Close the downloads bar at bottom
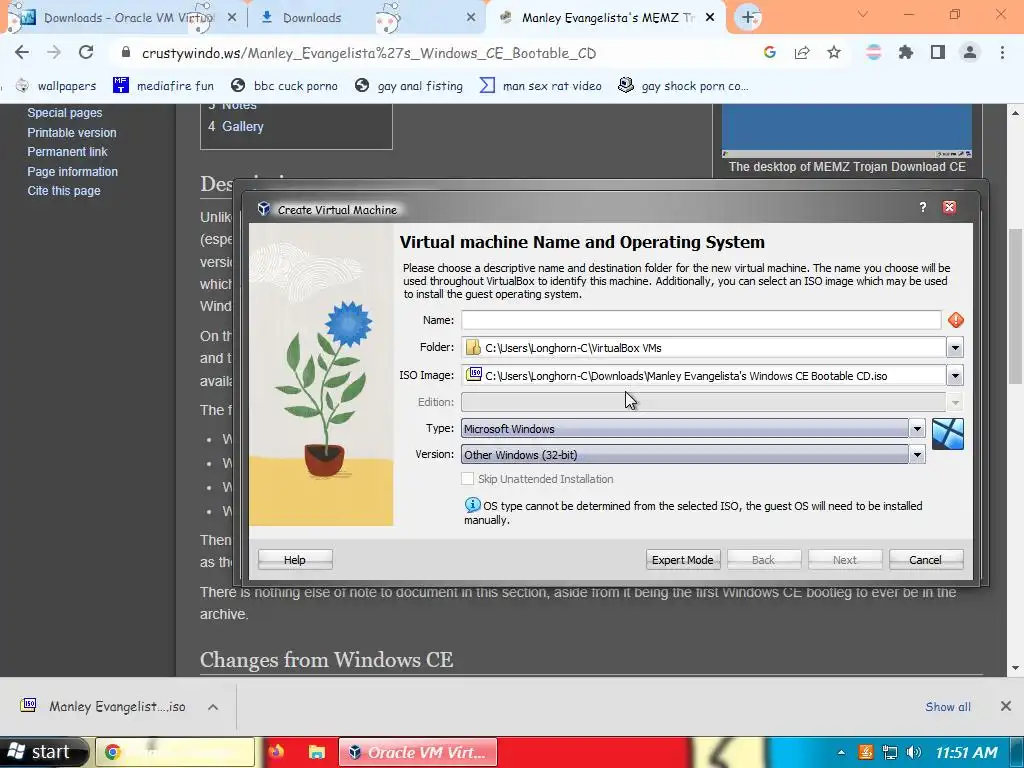This screenshot has height=768, width=1024. click(1006, 706)
